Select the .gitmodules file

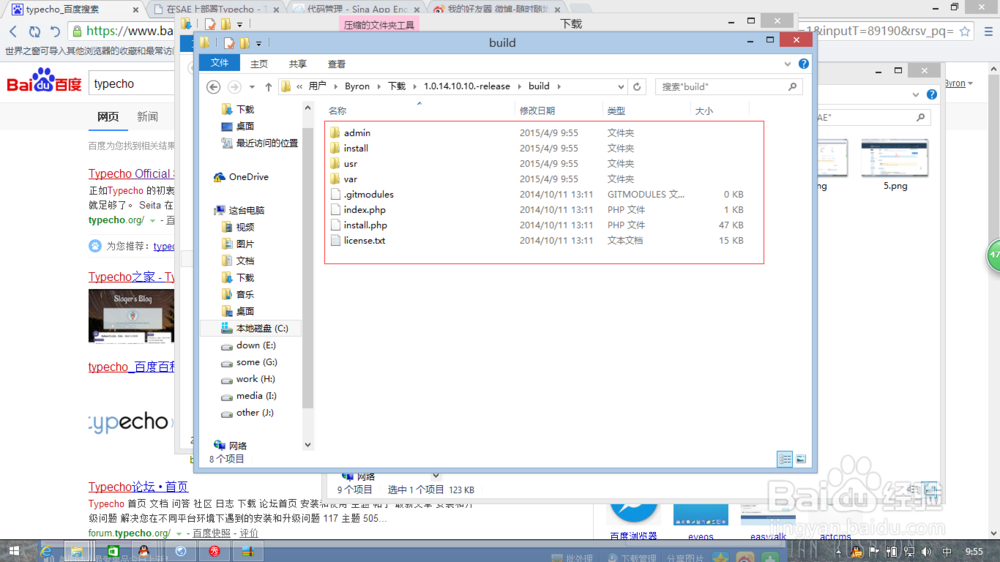368,194
